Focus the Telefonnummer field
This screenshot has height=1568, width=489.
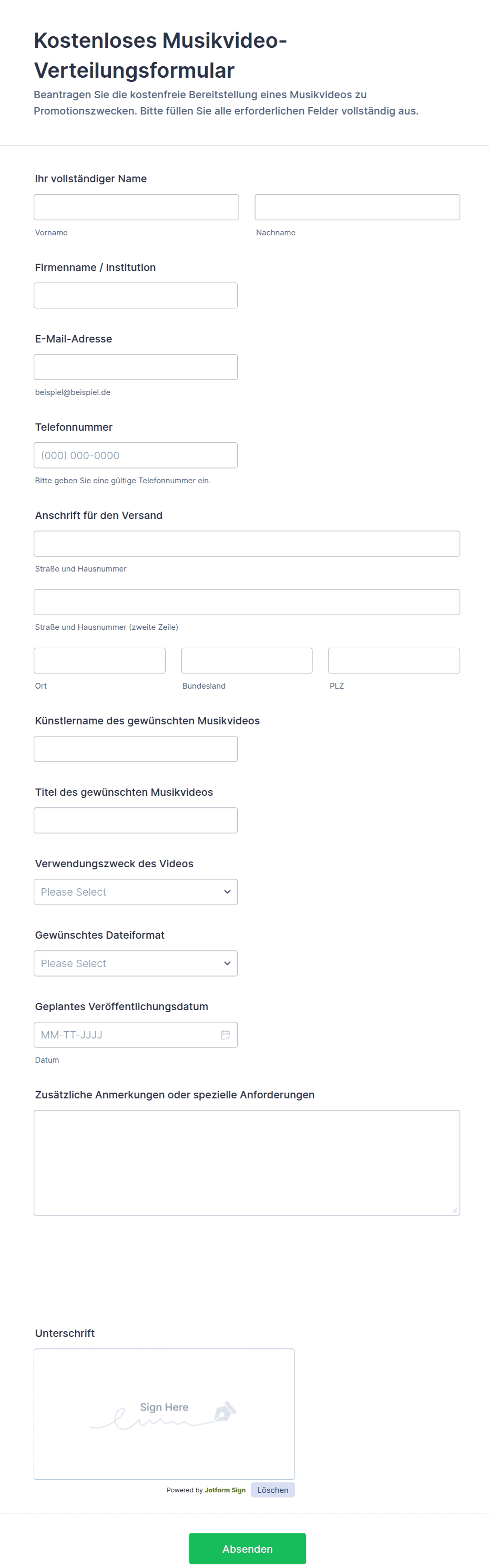click(136, 455)
